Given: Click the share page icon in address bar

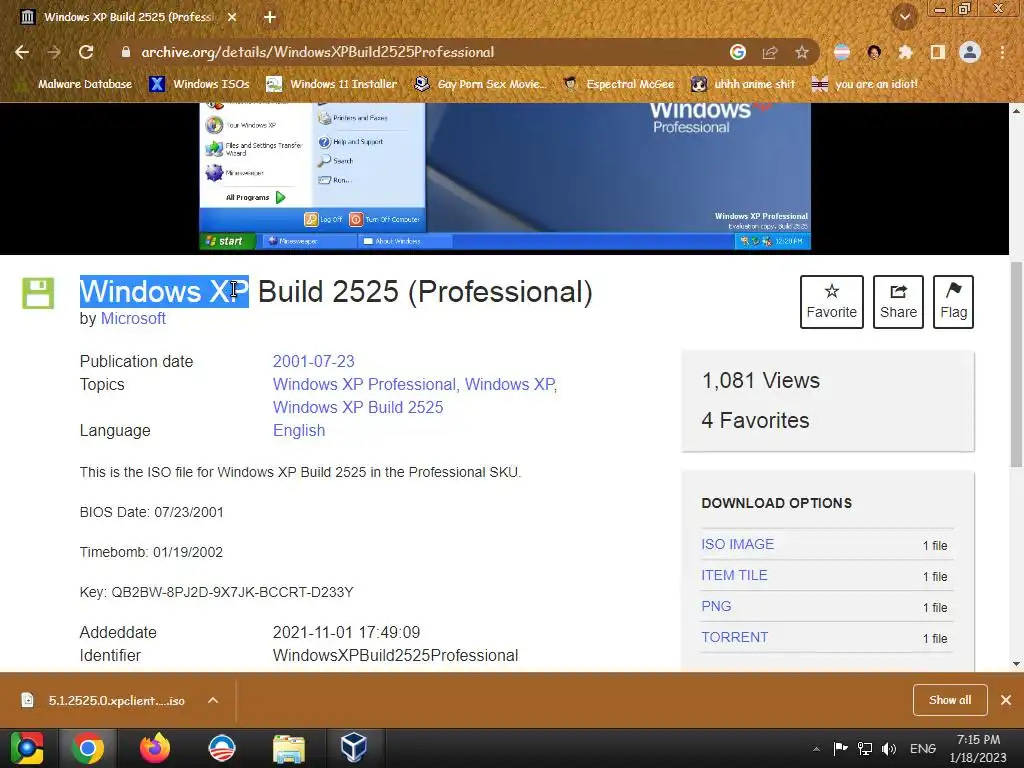Looking at the screenshot, I should 770,52.
